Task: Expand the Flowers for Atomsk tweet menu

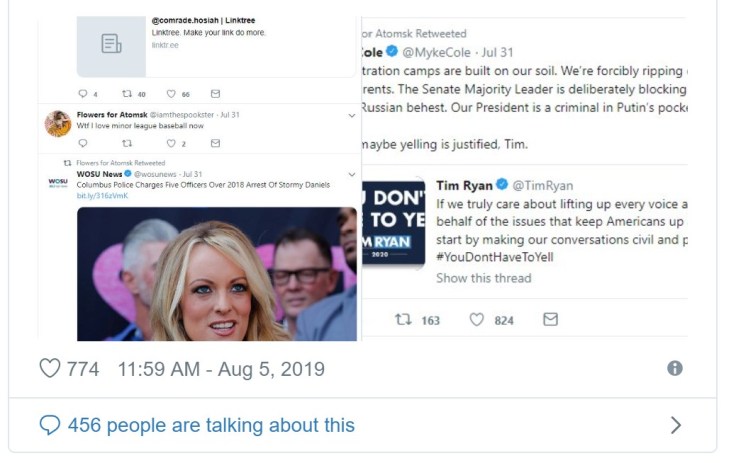Action: [x=351, y=115]
